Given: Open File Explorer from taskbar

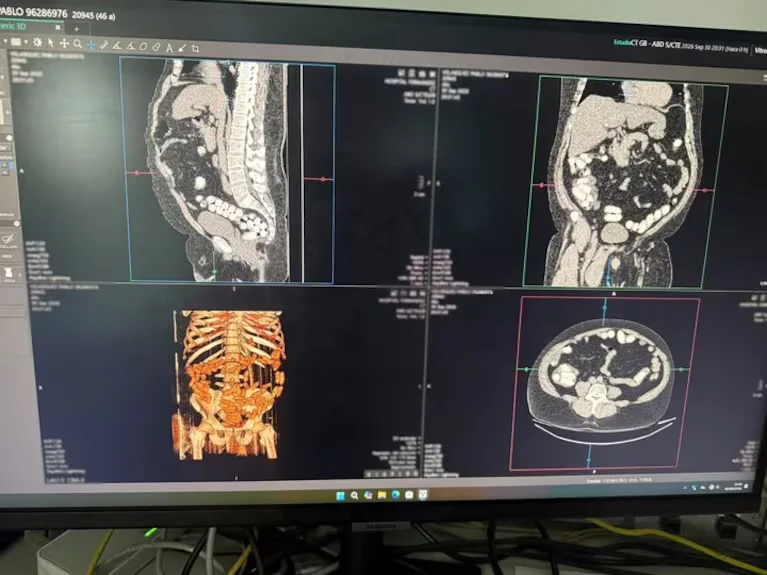Looking at the screenshot, I should 382,495.
